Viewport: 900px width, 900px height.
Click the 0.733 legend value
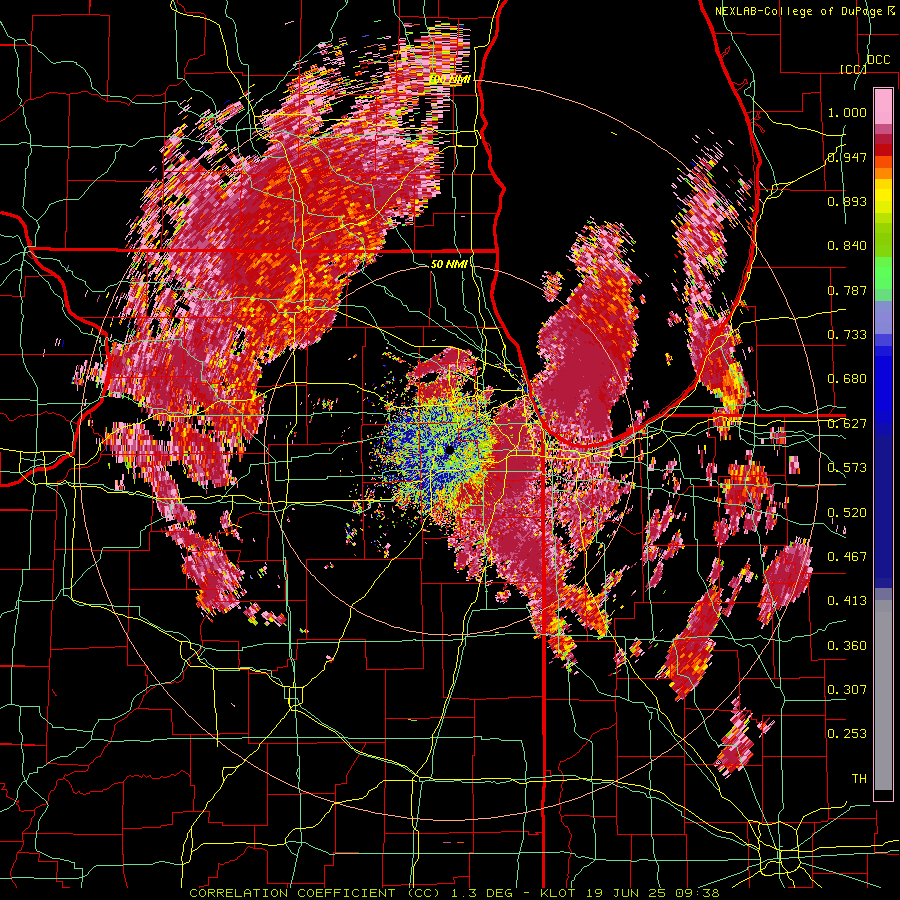click(847, 335)
